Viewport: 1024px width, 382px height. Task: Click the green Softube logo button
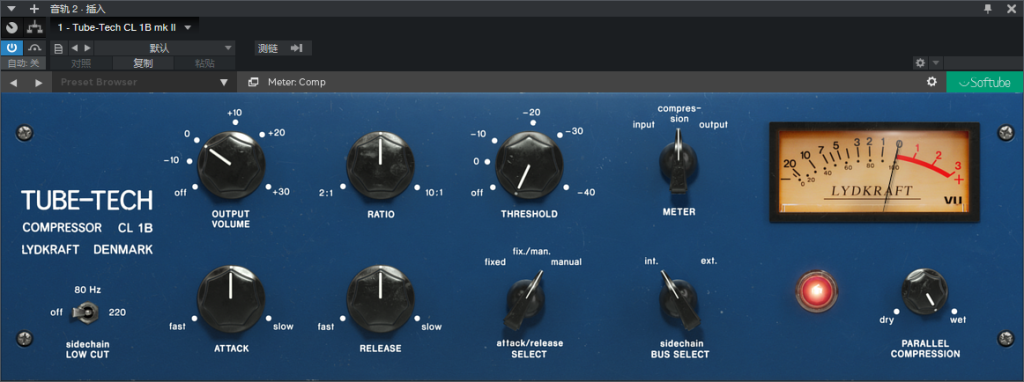point(985,82)
